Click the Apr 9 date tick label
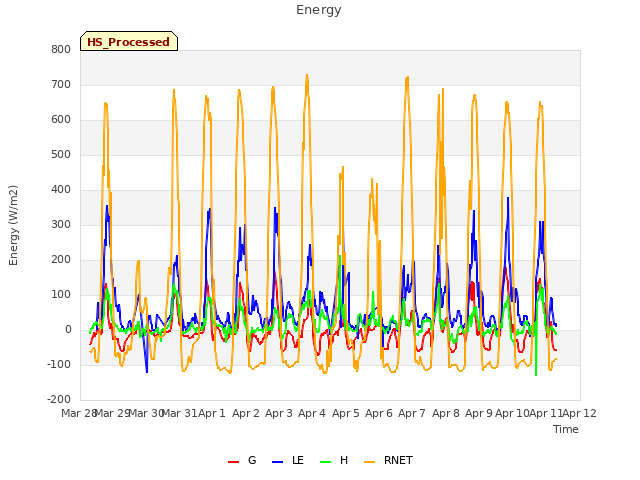640x480 pixels. coord(479,413)
